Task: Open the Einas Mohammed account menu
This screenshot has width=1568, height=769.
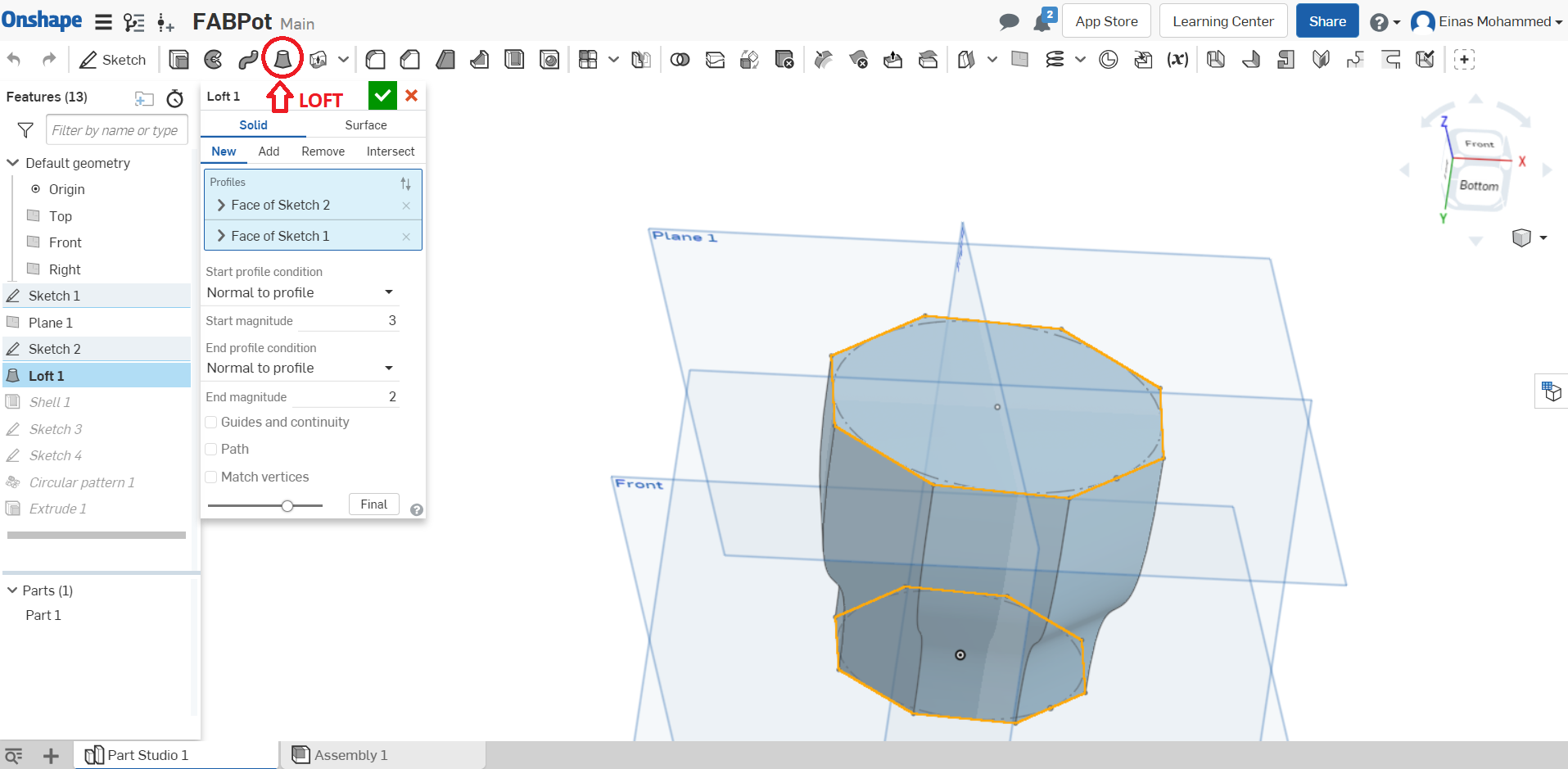Action: (1487, 21)
